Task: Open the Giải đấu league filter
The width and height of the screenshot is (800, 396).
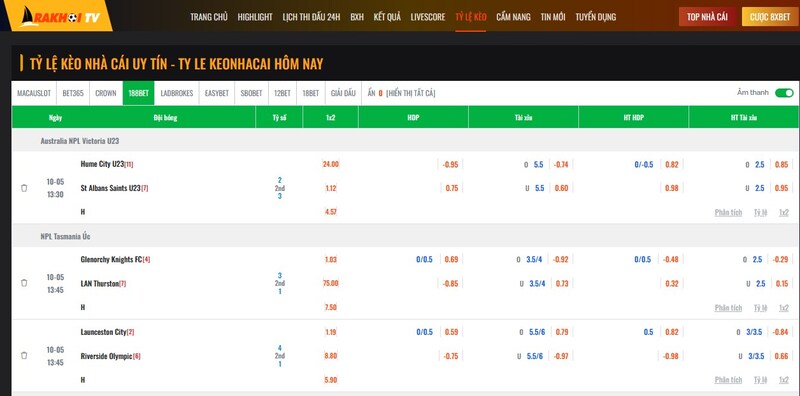Action: tap(343, 93)
